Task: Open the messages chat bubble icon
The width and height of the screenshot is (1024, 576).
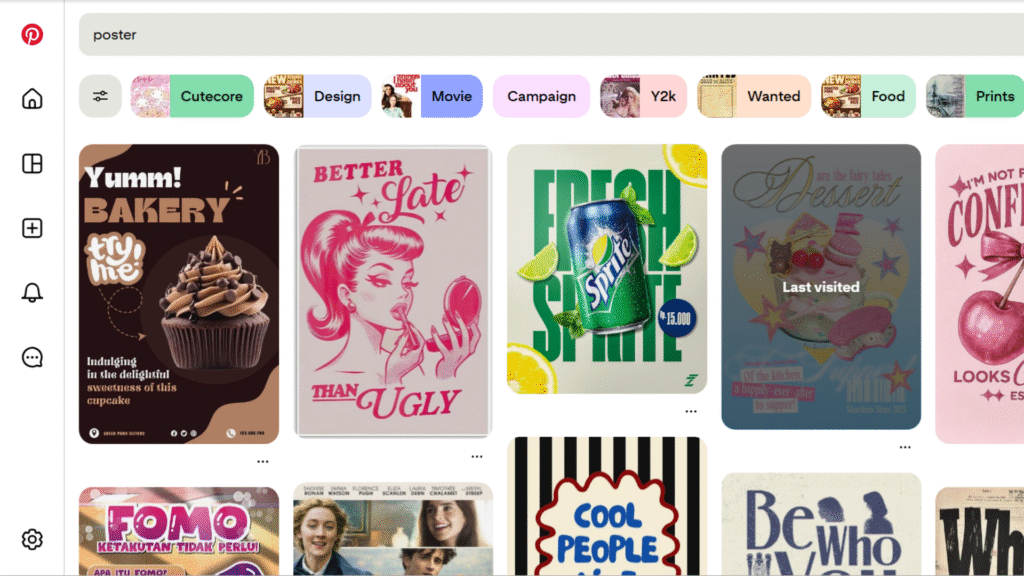Action: click(x=32, y=357)
